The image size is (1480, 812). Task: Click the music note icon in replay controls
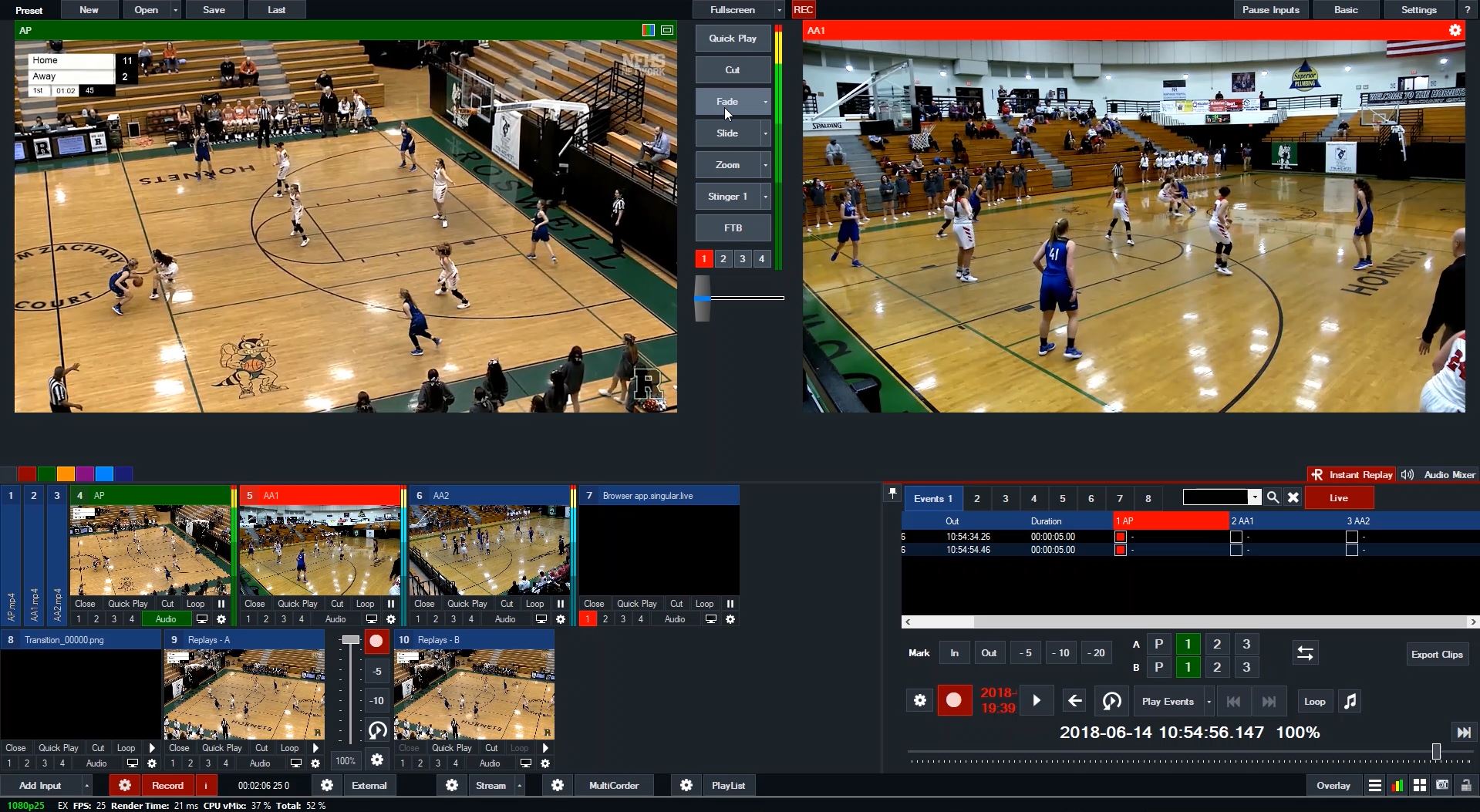click(x=1350, y=701)
